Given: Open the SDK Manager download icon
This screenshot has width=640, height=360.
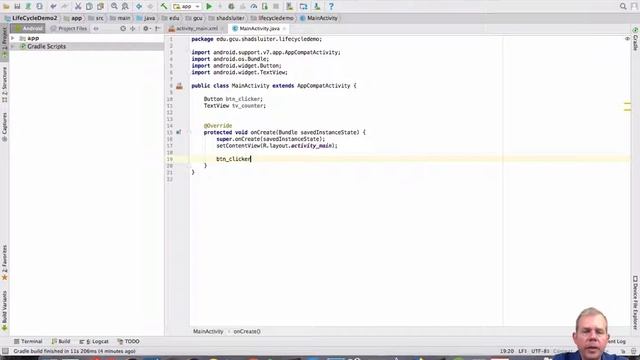Looking at the screenshot, I should [317, 7].
